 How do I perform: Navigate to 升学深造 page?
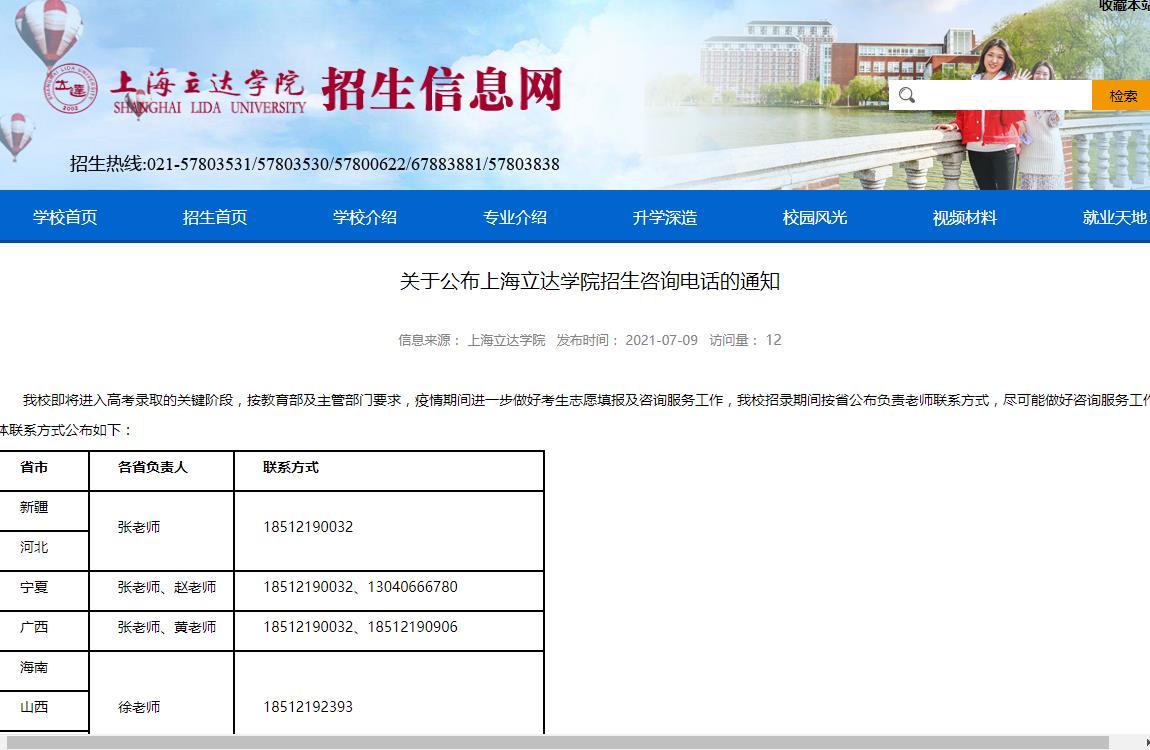[665, 217]
